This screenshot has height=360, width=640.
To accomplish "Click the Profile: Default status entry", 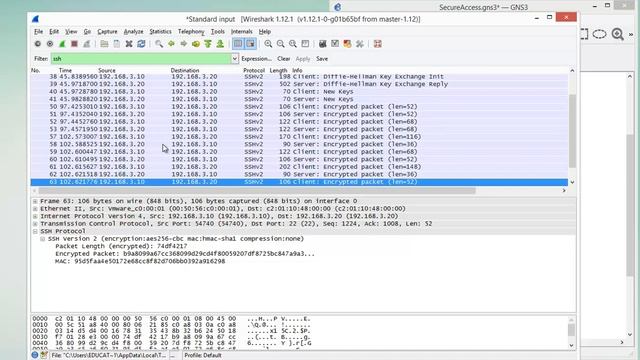I will (x=203, y=356).
